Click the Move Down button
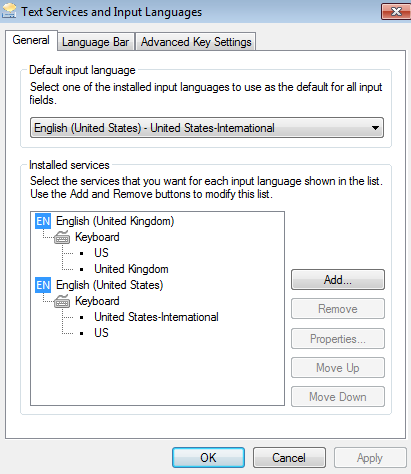The height and width of the screenshot is (474, 411). pos(338,397)
